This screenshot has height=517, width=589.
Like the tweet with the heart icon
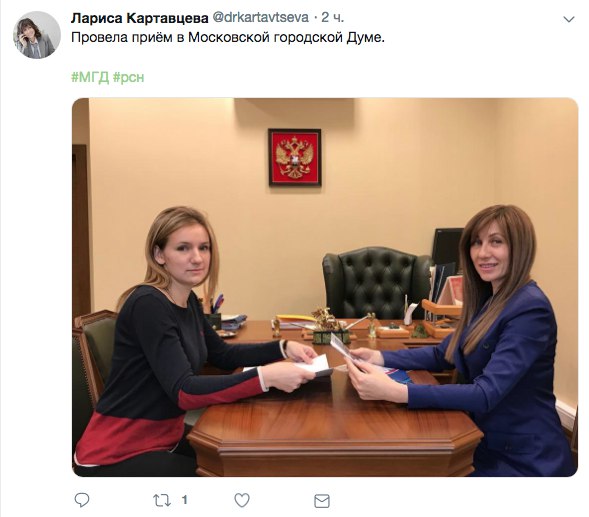click(242, 500)
